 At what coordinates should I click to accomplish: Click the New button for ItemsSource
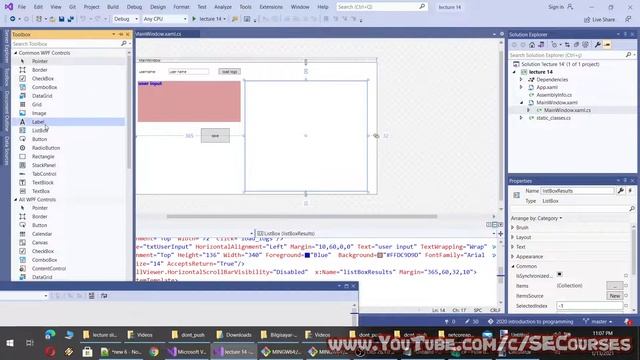614,296
